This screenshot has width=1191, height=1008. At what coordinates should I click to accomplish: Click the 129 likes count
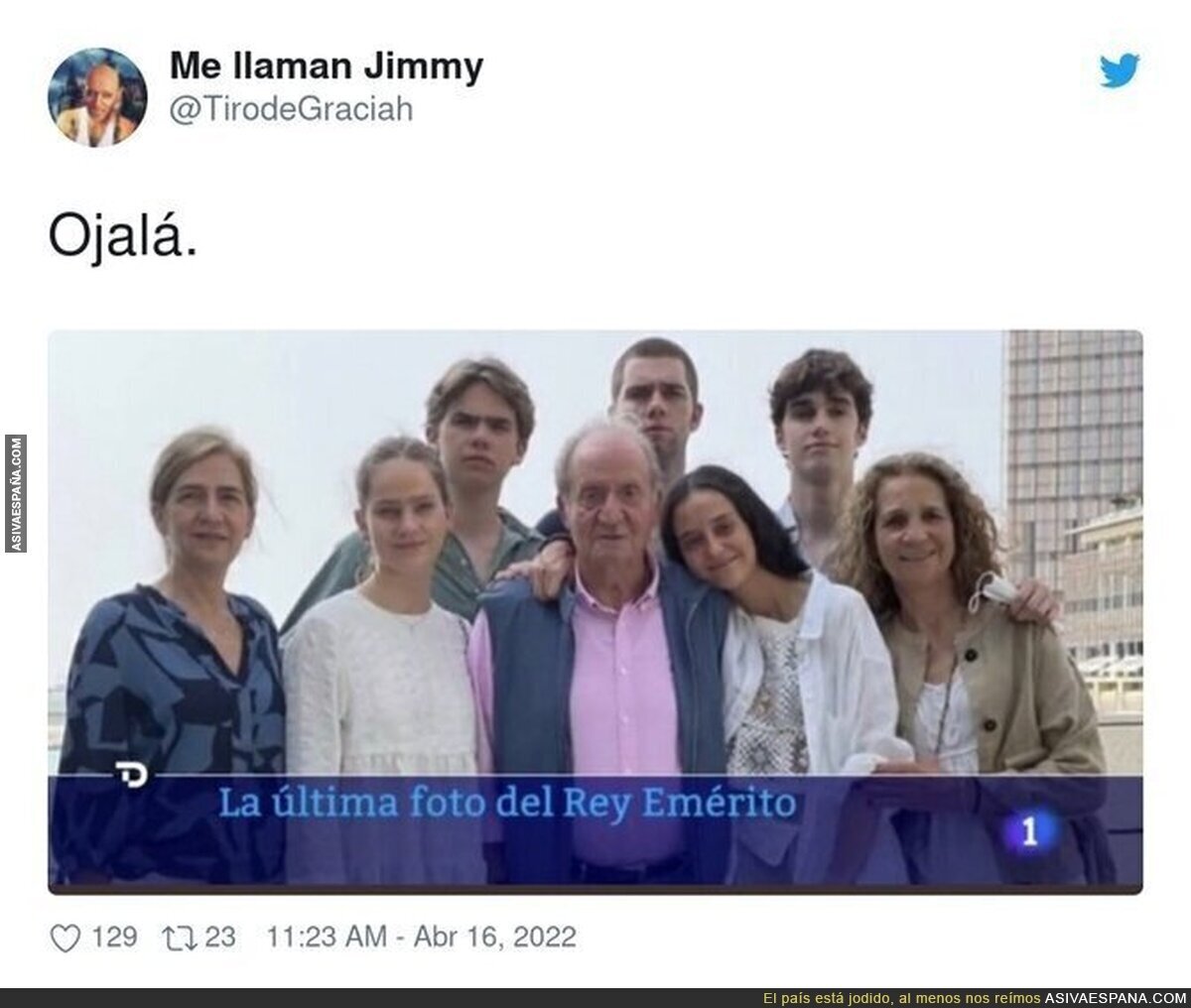click(113, 937)
